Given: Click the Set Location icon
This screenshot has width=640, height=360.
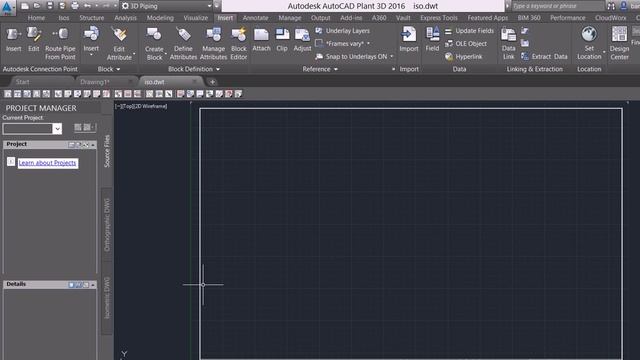Looking at the screenshot, I should pos(589,34).
